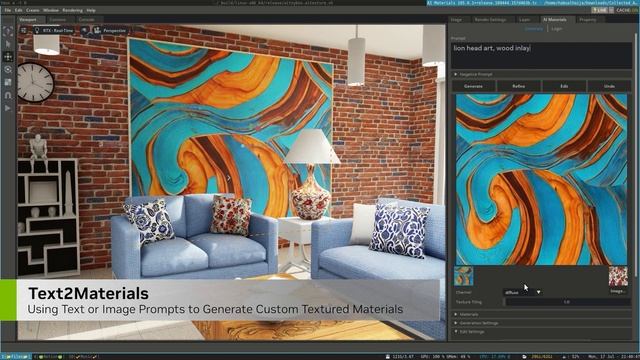
Task: Click the Generate button
Action: tap(473, 86)
